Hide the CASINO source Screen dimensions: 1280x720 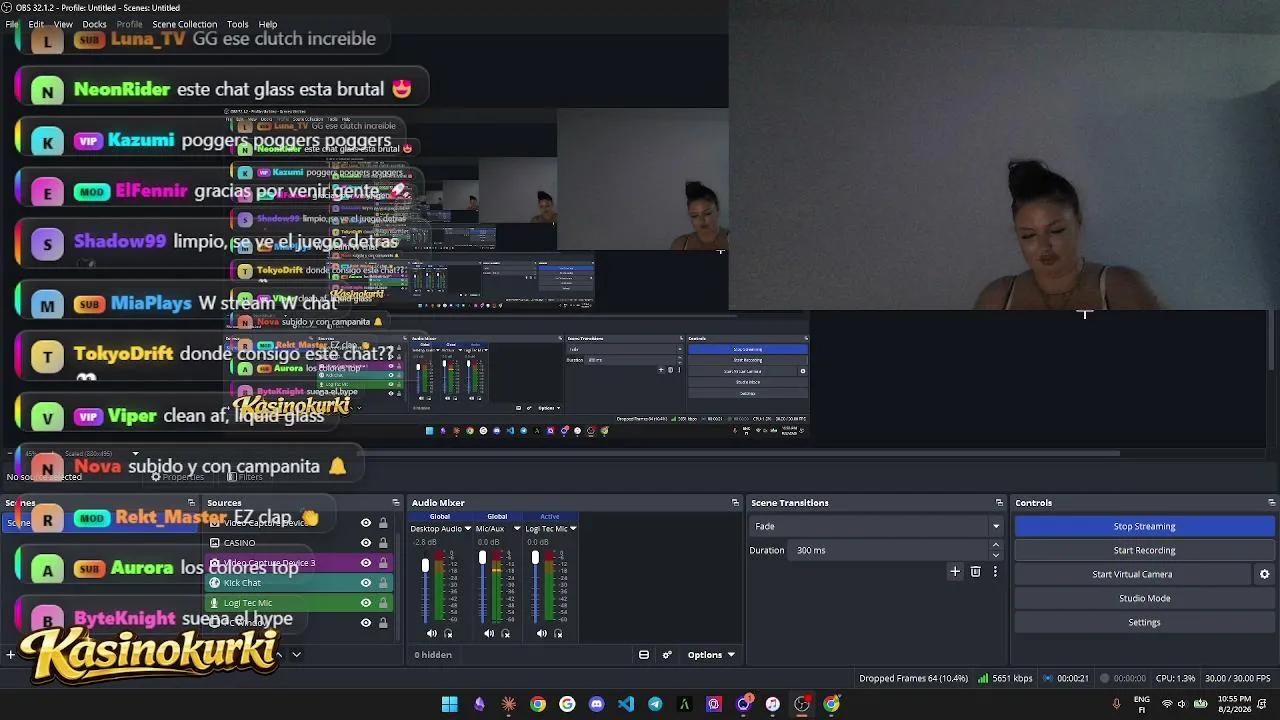pos(366,543)
